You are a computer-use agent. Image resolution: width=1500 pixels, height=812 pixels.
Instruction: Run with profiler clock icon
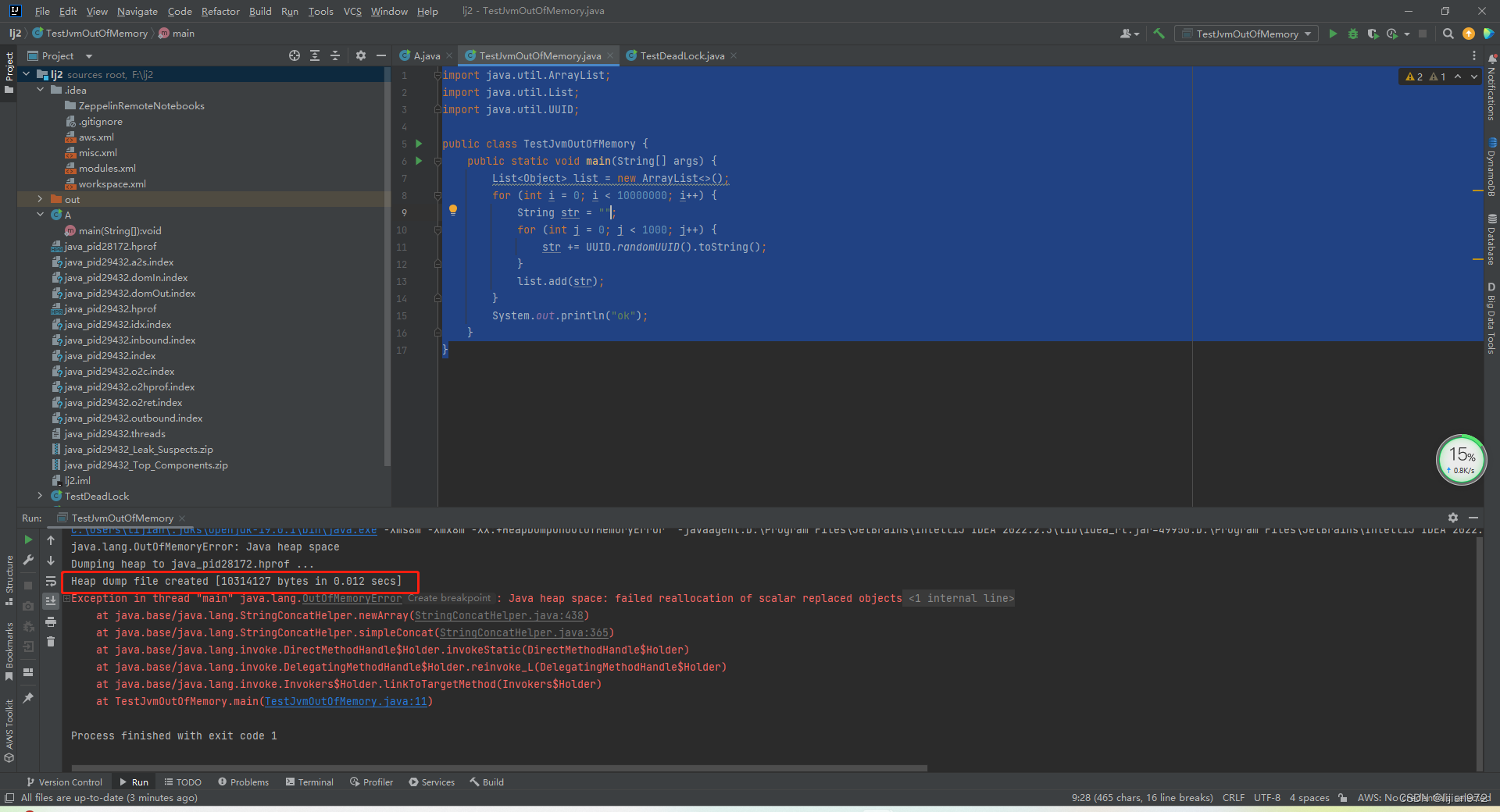[1391, 34]
